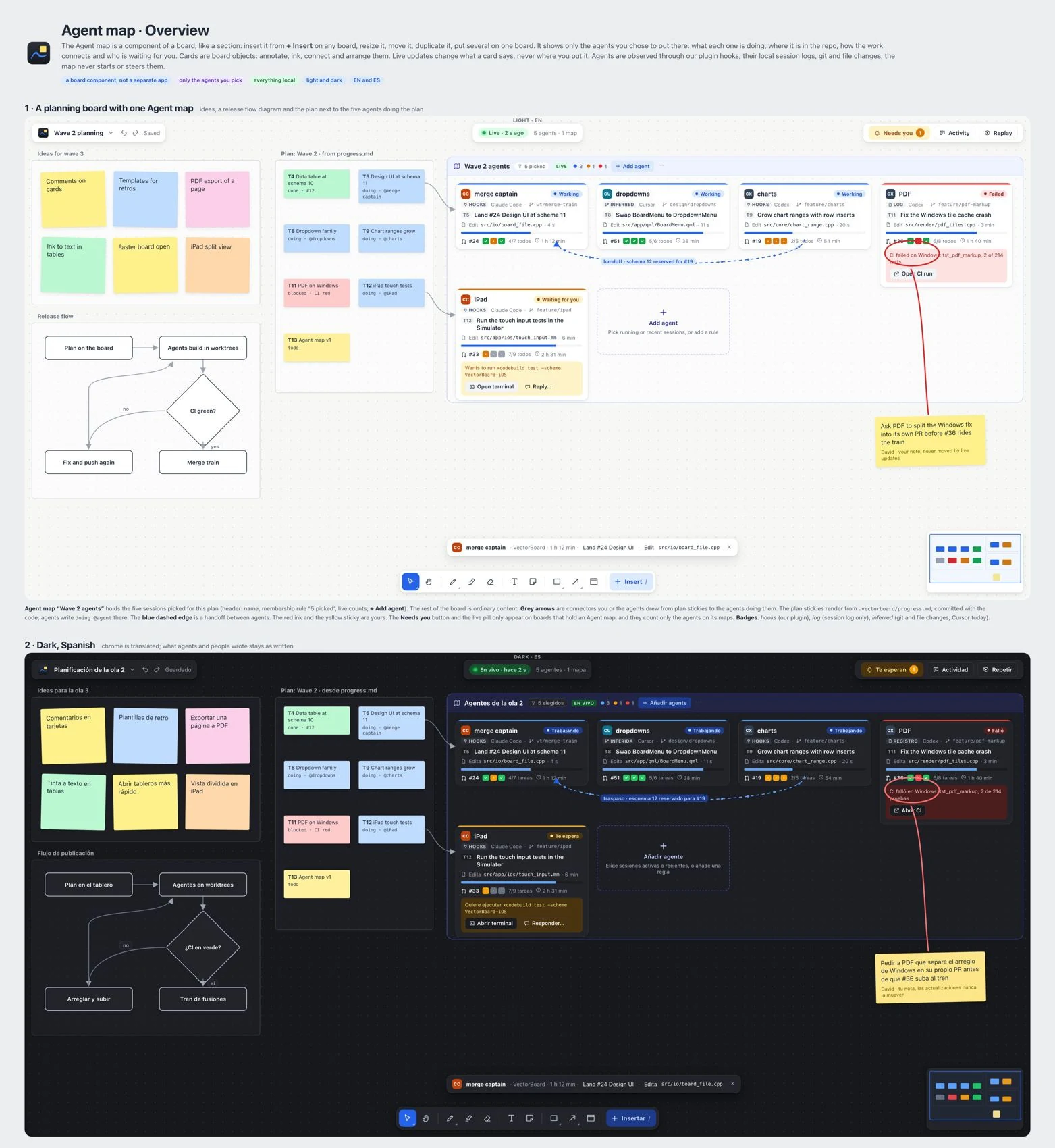Click Open CI run on the PDF card
The width and height of the screenshot is (1055, 1148).
[913, 273]
